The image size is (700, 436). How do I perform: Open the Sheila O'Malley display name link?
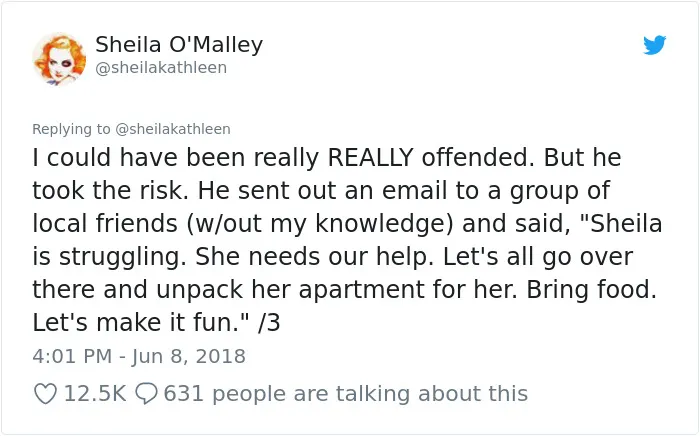[179, 45]
